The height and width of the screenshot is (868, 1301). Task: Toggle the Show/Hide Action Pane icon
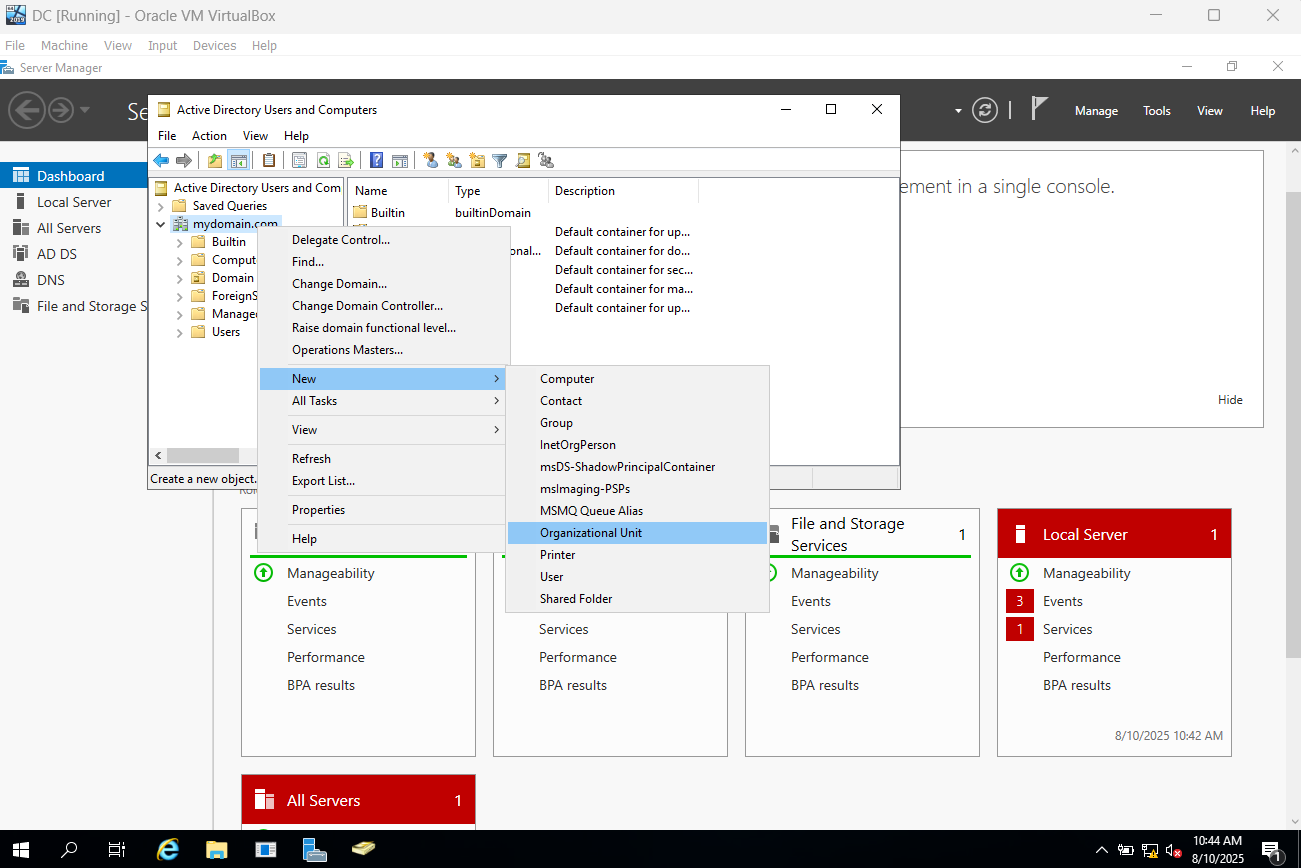tap(400, 160)
